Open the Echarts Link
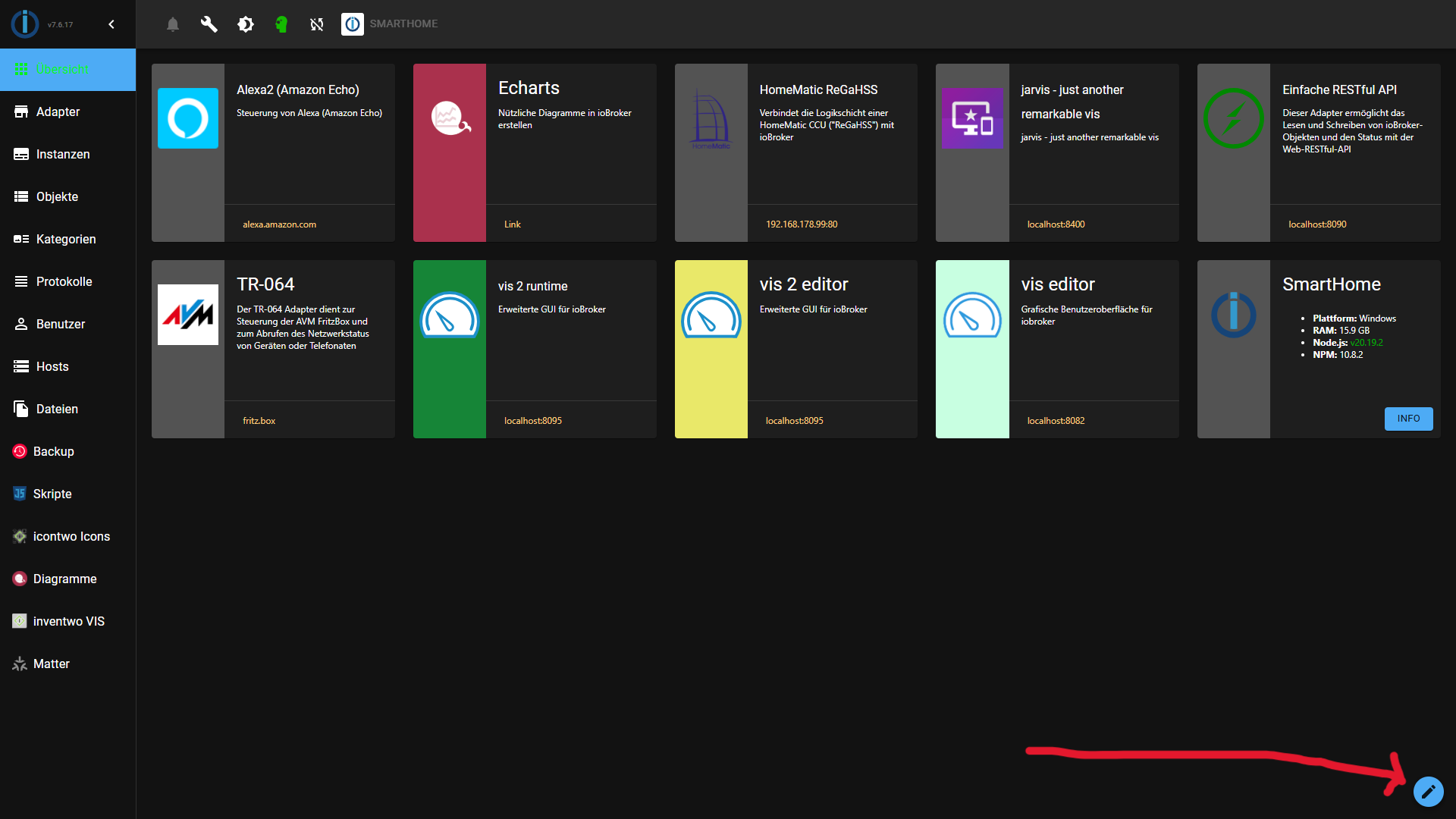1456x819 pixels. [x=513, y=224]
